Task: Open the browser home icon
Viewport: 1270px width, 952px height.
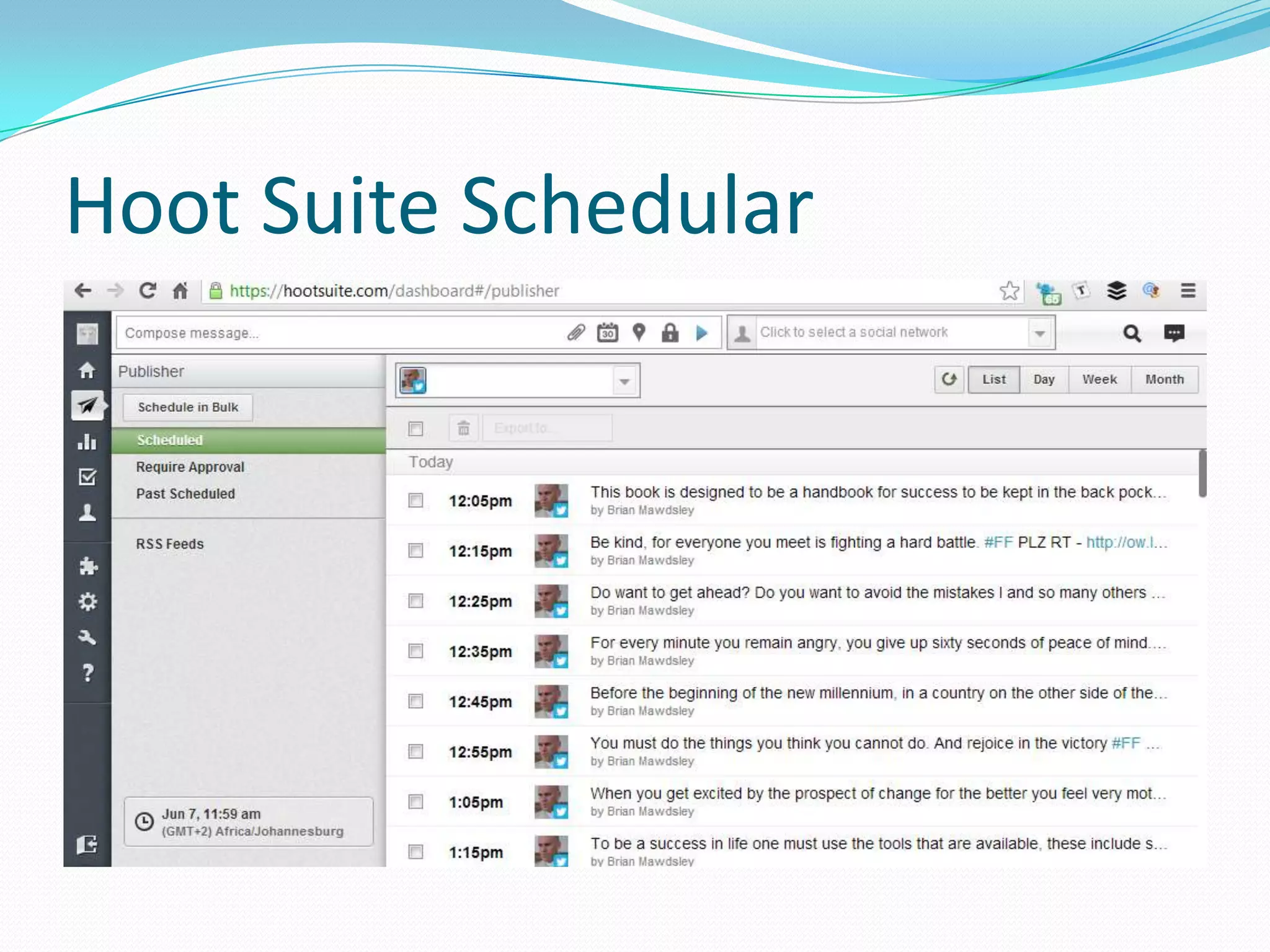Action: [x=180, y=291]
